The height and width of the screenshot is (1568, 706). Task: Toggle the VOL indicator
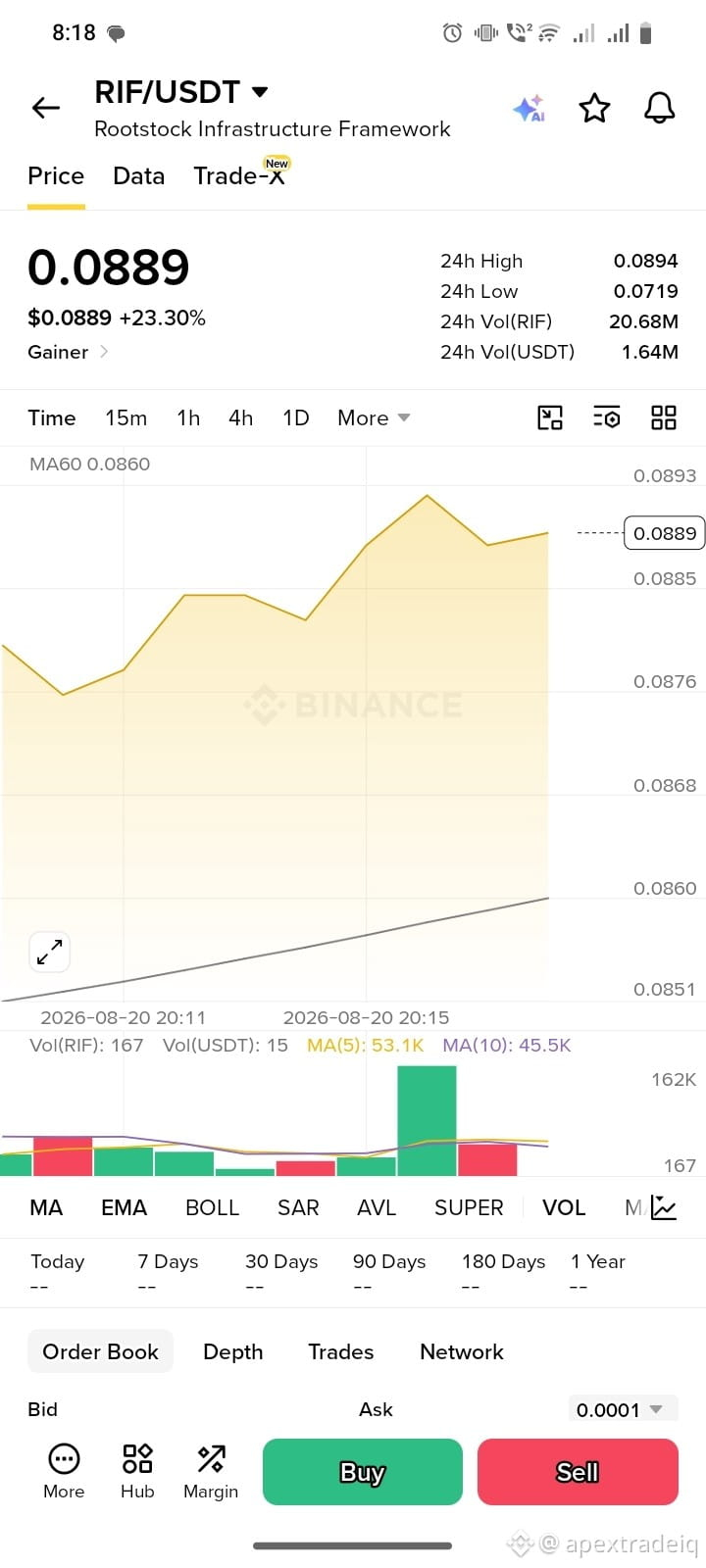[564, 1208]
